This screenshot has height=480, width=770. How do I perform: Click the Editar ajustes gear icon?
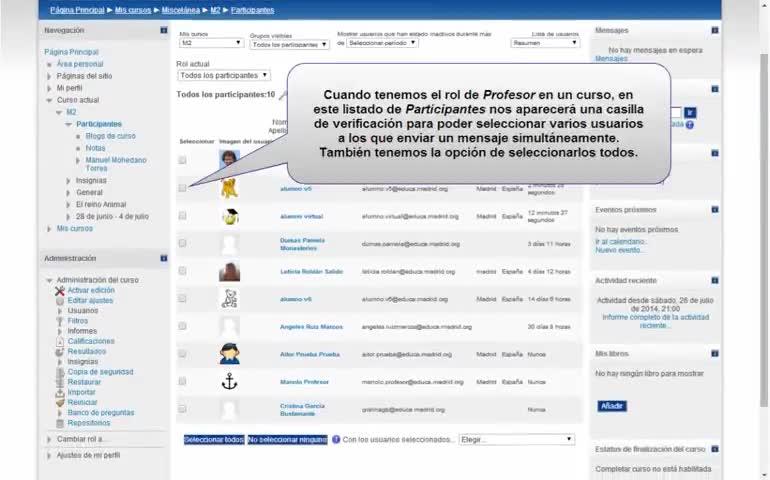pyautogui.click(x=60, y=301)
